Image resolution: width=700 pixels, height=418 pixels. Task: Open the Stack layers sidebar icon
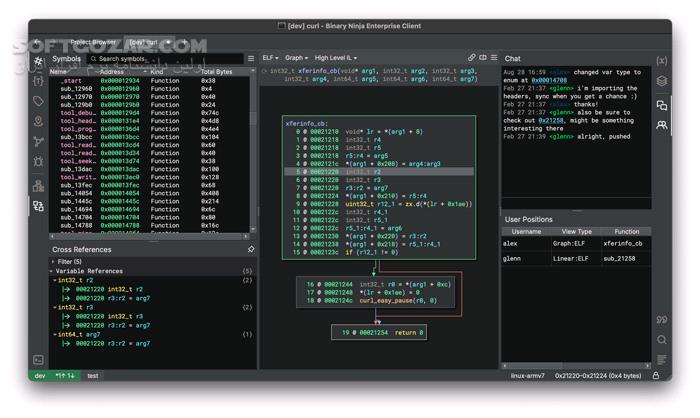tap(662, 81)
